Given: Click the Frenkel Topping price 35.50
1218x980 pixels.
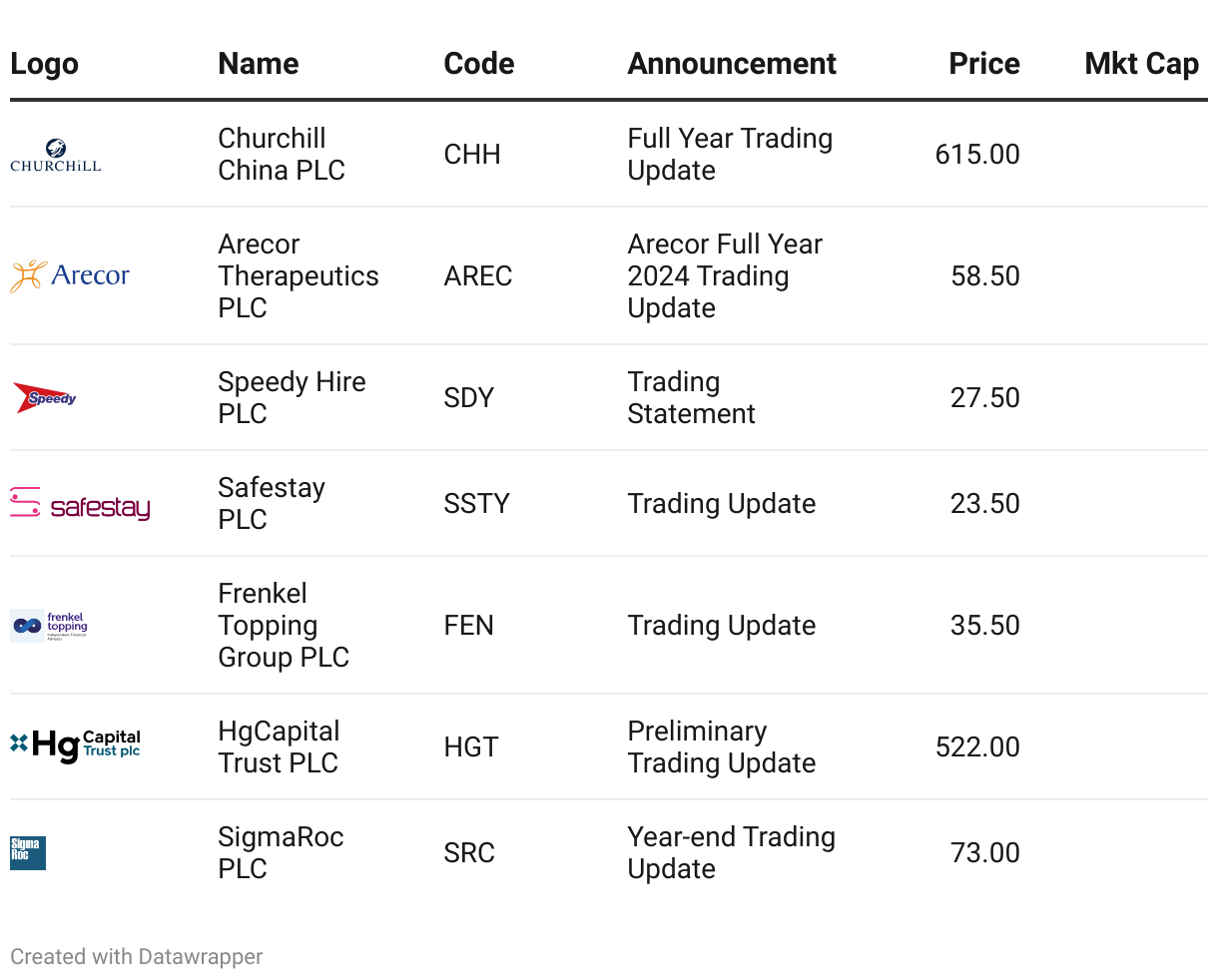Looking at the screenshot, I should 985,626.
